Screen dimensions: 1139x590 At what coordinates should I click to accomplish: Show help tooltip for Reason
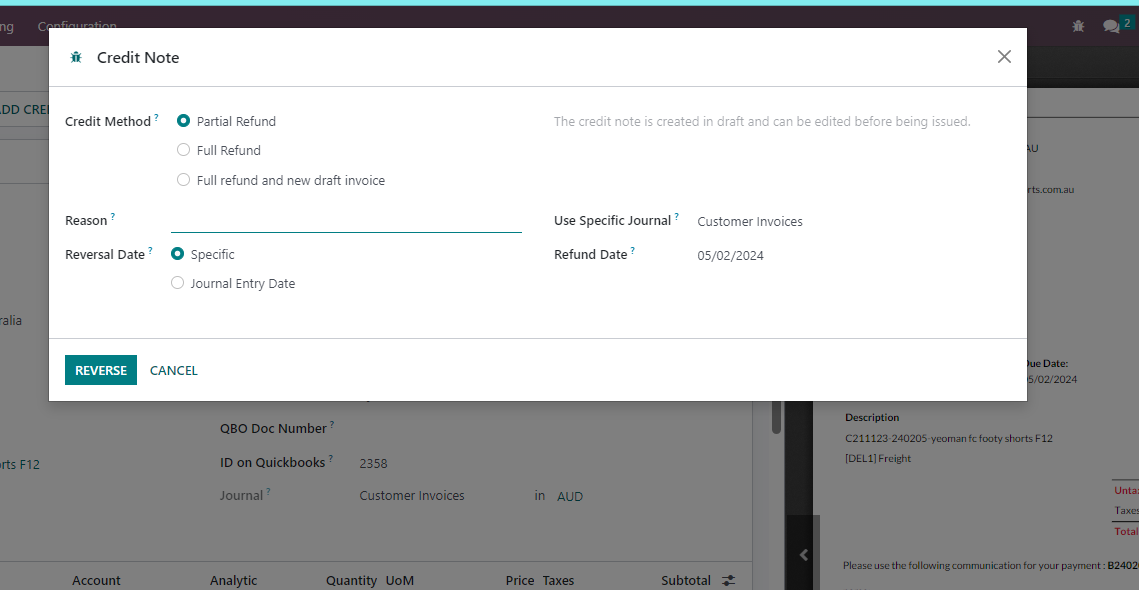click(113, 216)
